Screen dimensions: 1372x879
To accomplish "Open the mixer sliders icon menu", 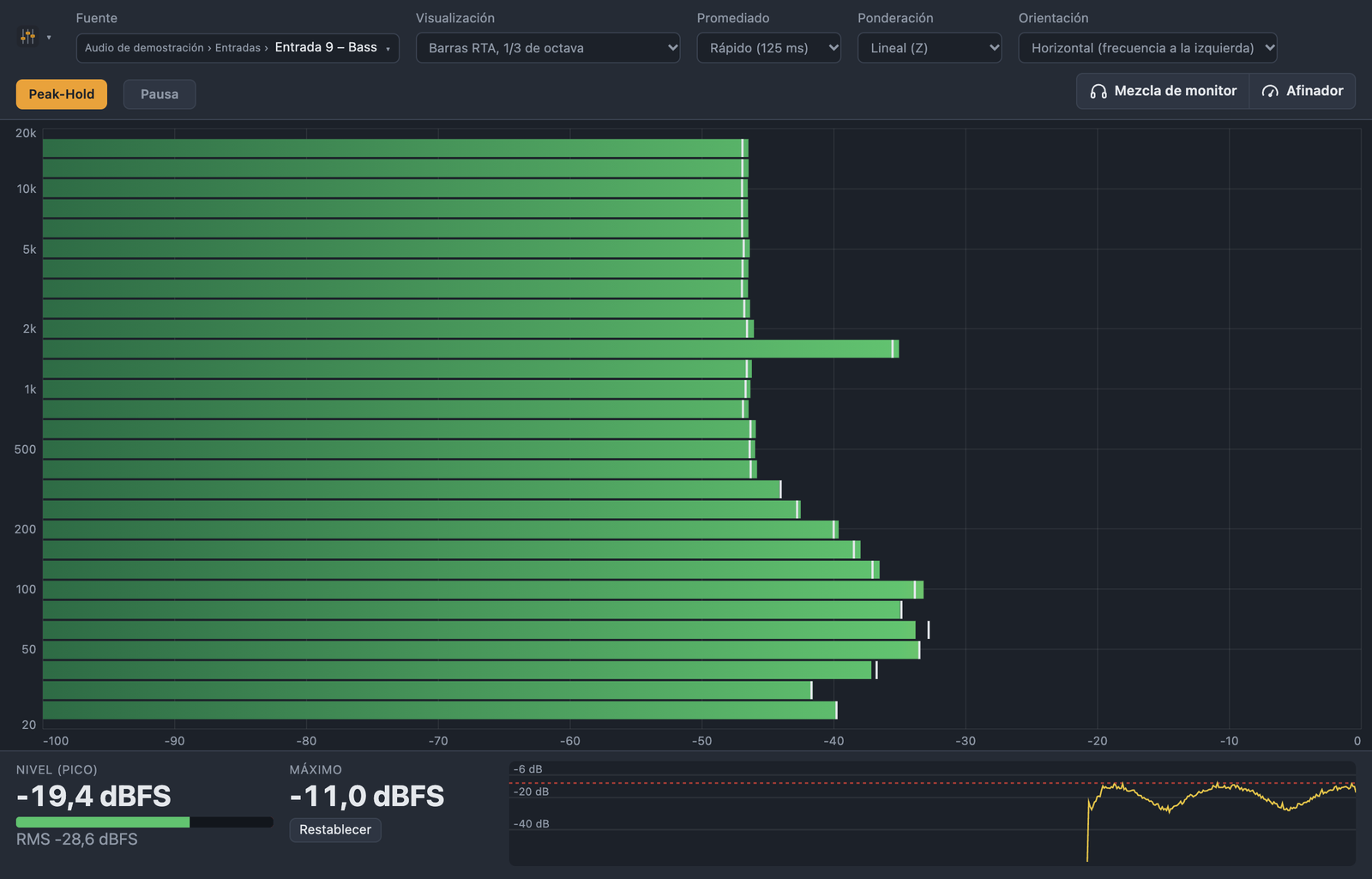I will [x=27, y=37].
